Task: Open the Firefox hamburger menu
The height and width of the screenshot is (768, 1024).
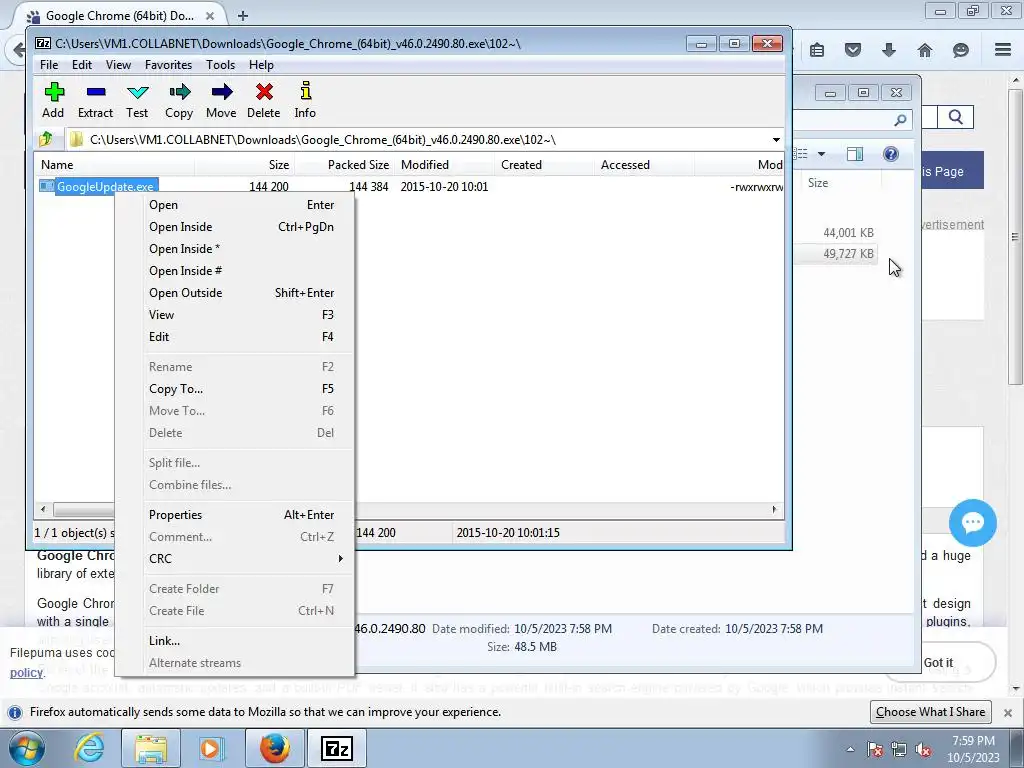Action: click(x=1002, y=50)
